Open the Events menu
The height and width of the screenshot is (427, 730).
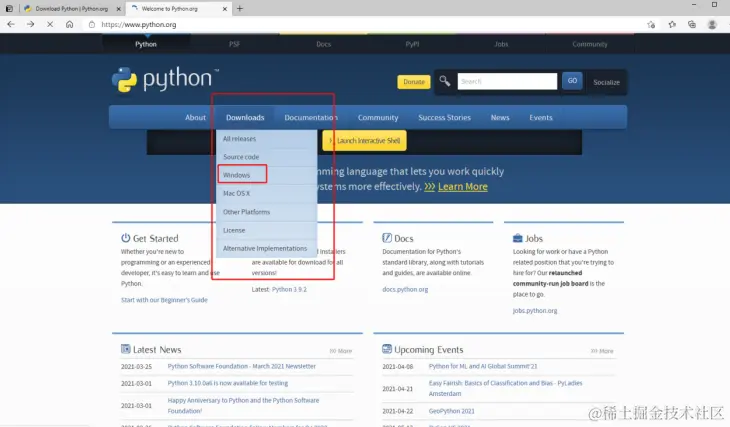541,117
